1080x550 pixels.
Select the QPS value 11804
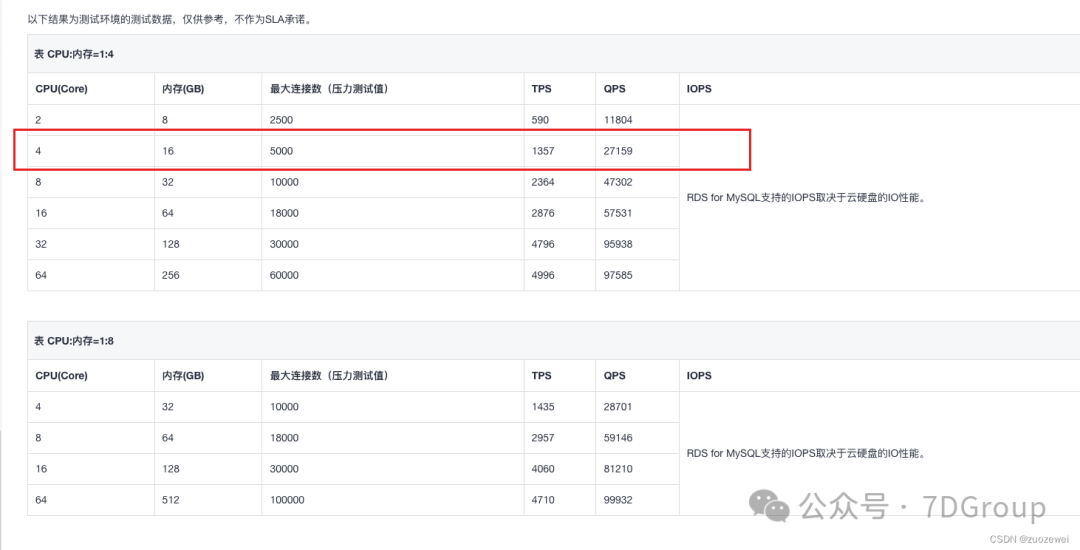click(x=618, y=120)
